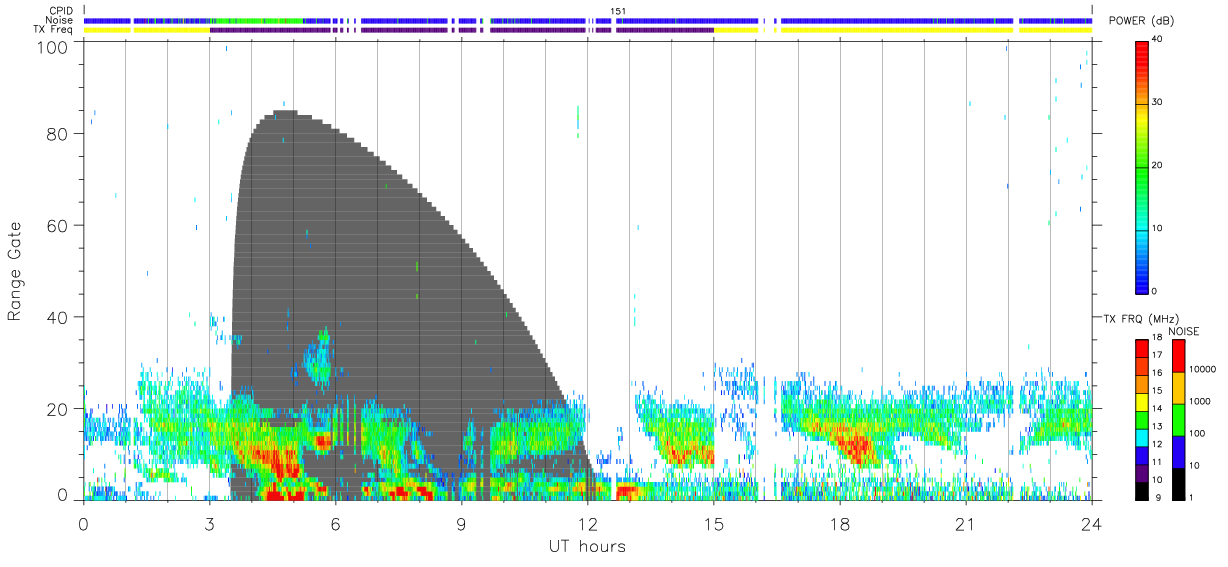
Task: Select the yellow segment of the TX FRQ legend
Action: pyautogui.click(x=1142, y=402)
